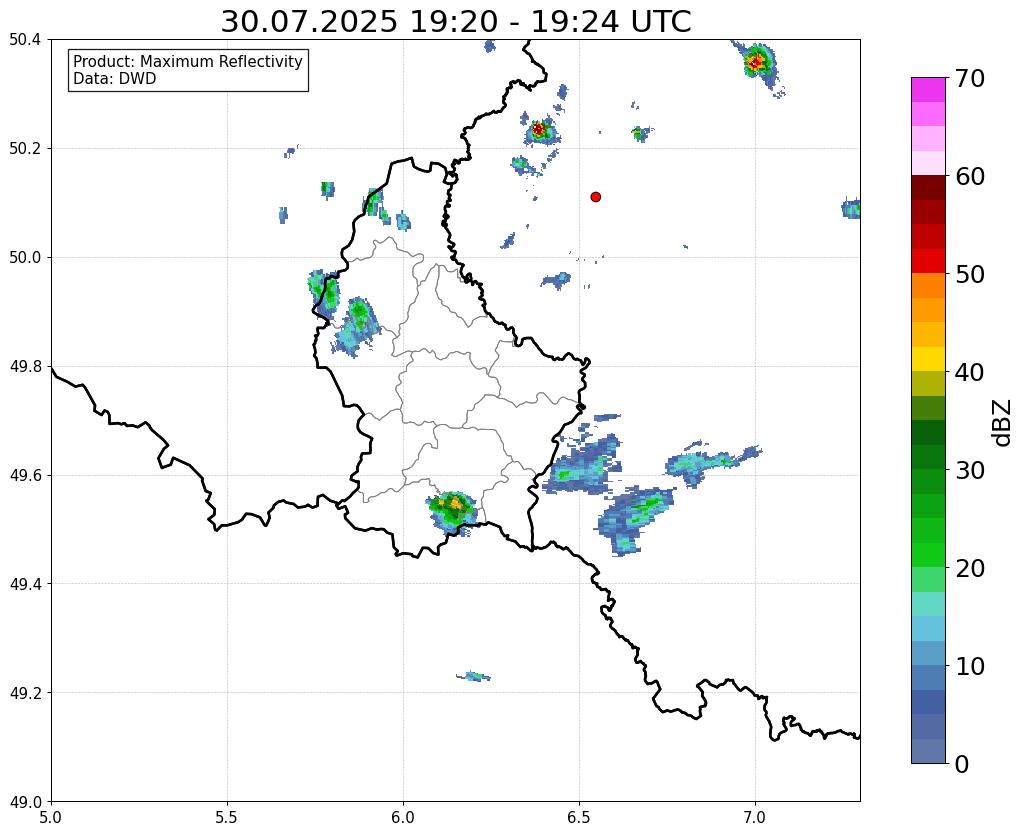This screenshot has height=834, width=1023.
Task: Click the colorbar tick label "30"
Action: coord(968,470)
